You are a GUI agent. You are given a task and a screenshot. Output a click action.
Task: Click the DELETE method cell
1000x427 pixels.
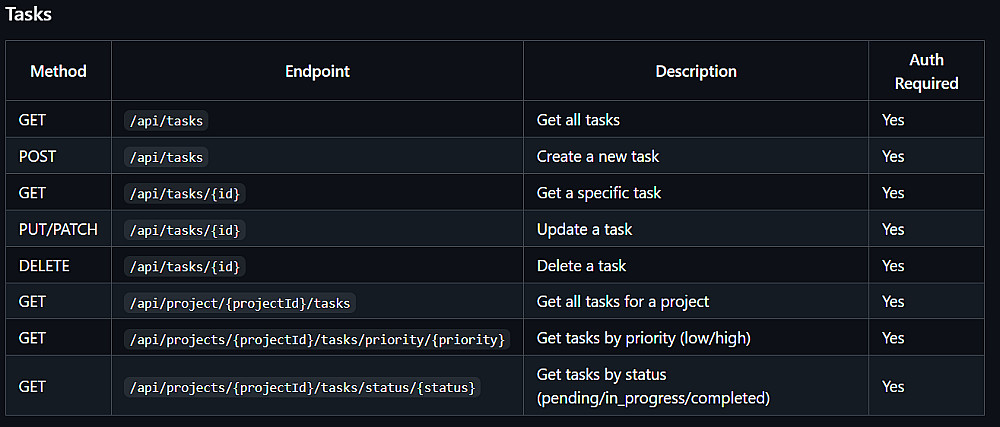[43, 266]
